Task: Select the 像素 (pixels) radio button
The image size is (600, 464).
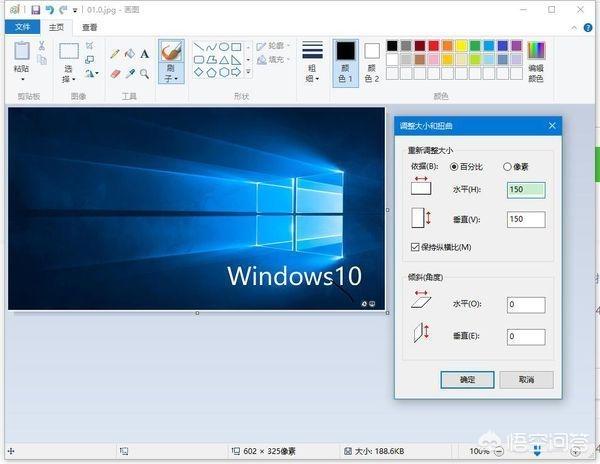Action: coord(507,166)
